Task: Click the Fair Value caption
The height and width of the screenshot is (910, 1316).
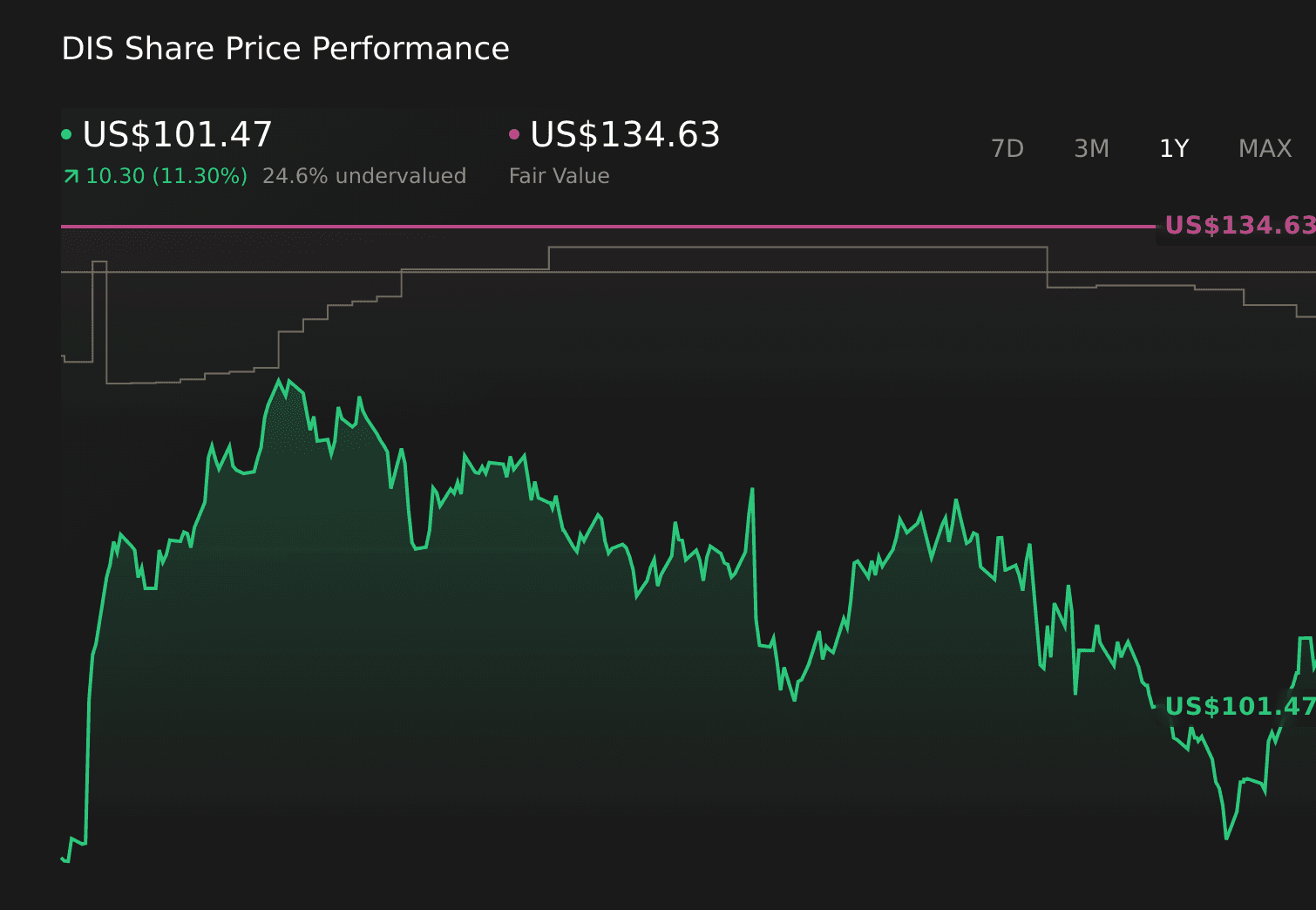Action: (559, 176)
